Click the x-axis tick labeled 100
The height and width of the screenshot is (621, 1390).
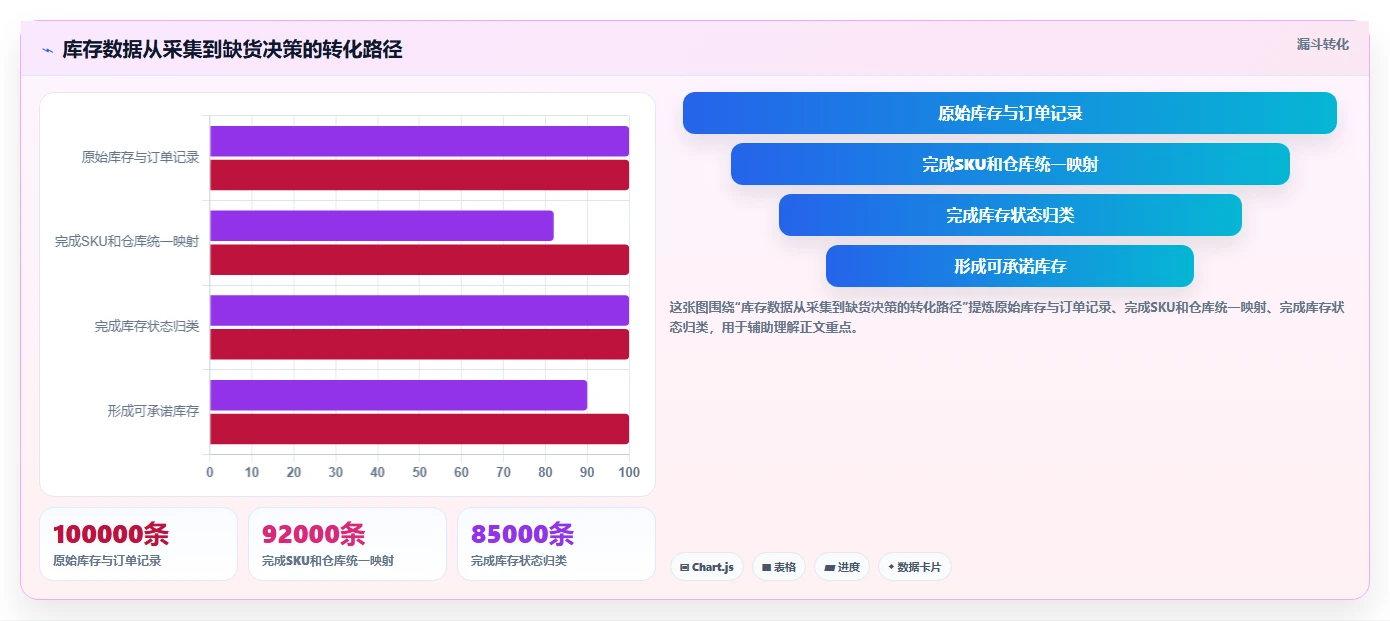[629, 472]
